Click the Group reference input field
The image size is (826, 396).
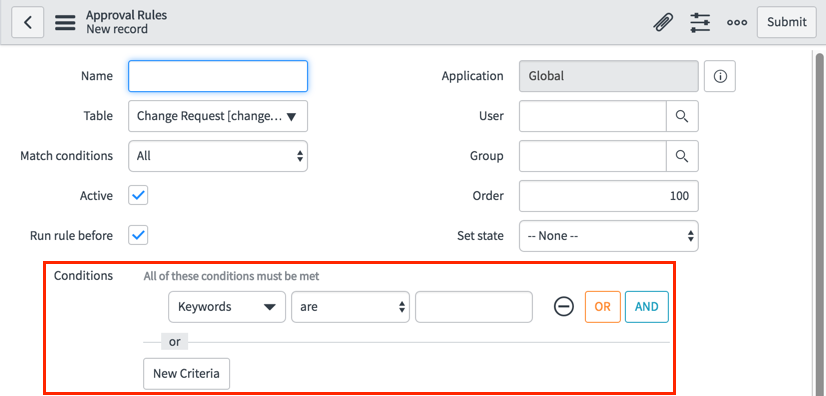[x=593, y=156]
